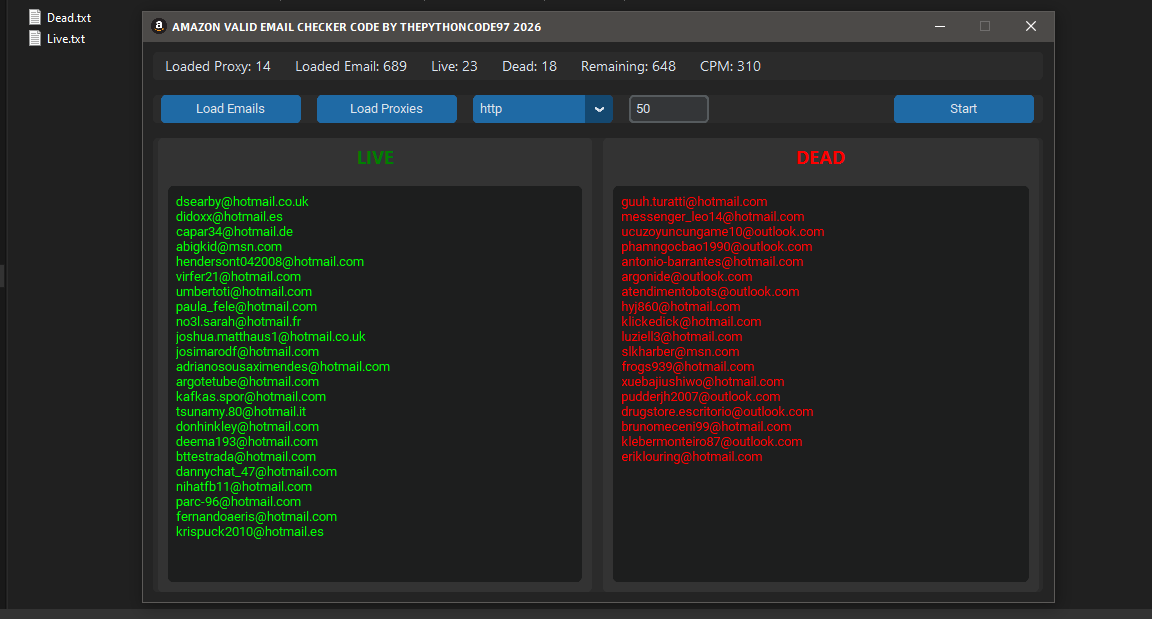Select eriklouring@hotmail.com dead entry
1152x619 pixels.
click(692, 457)
